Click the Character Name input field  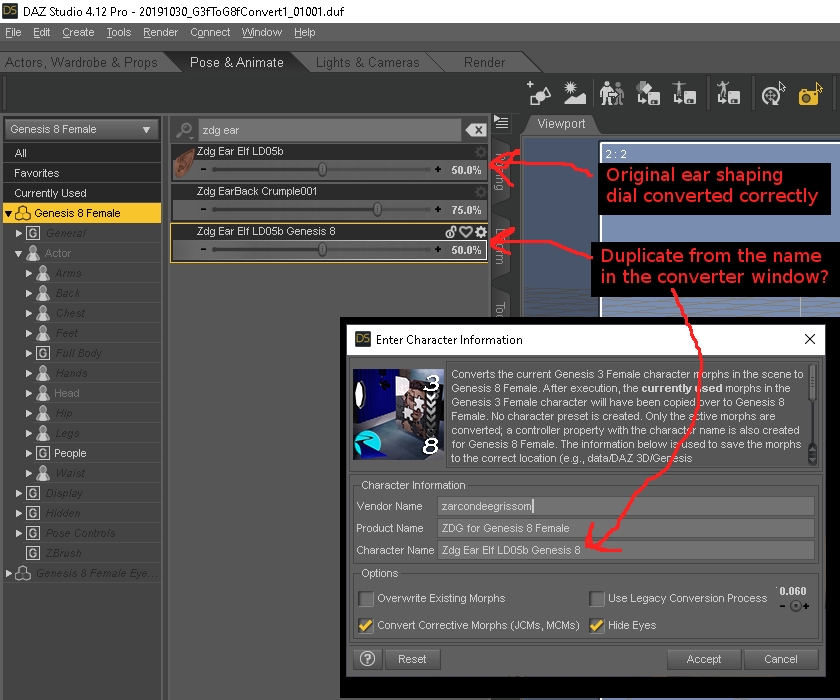626,550
